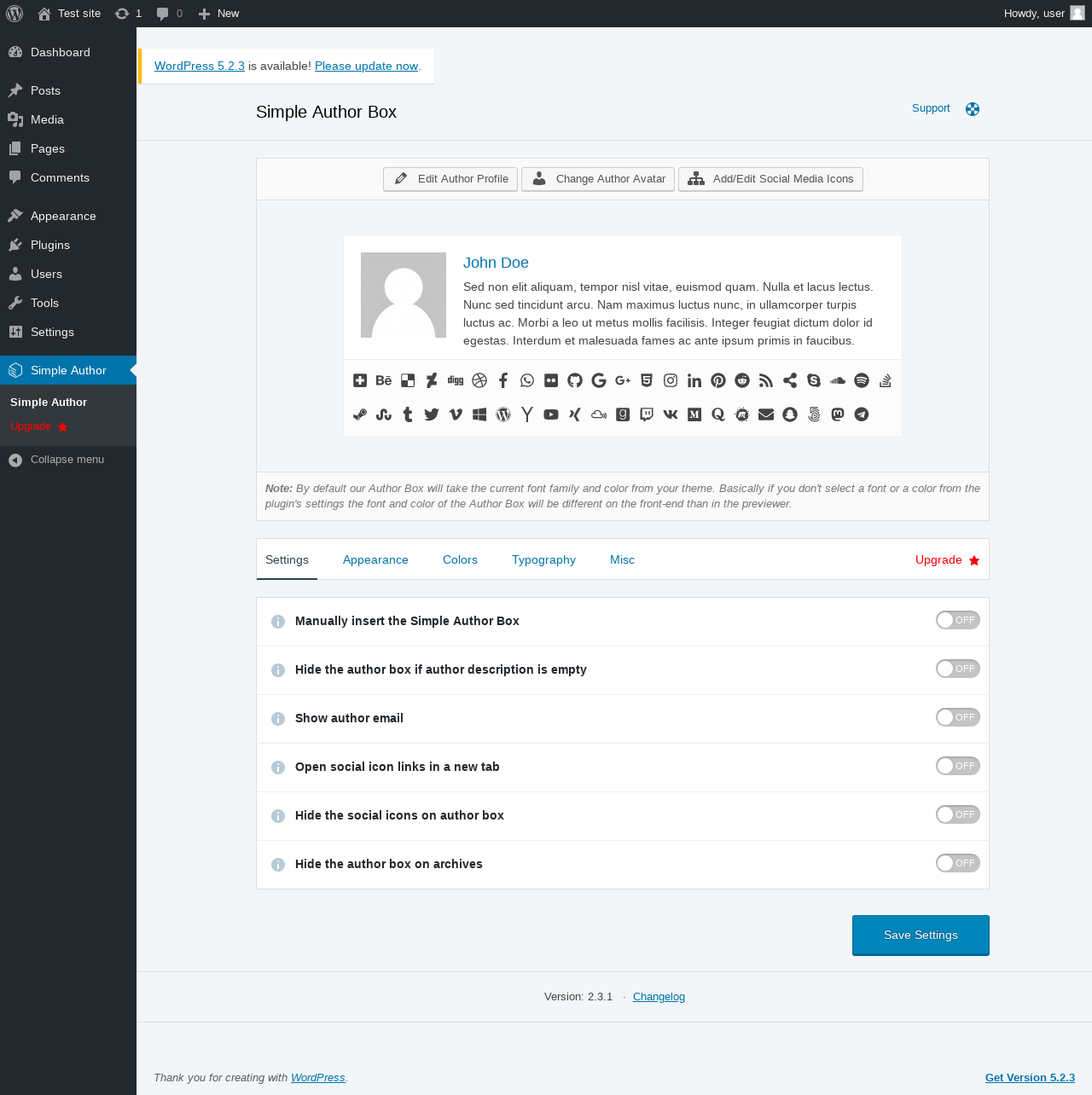The height and width of the screenshot is (1095, 1092).
Task: Click the RSS feed icon
Action: click(766, 380)
